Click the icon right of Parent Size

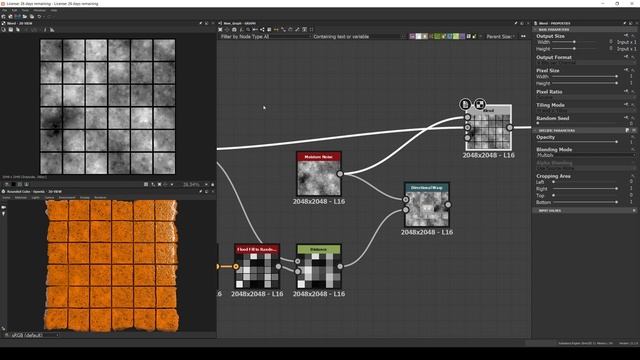click(523, 36)
